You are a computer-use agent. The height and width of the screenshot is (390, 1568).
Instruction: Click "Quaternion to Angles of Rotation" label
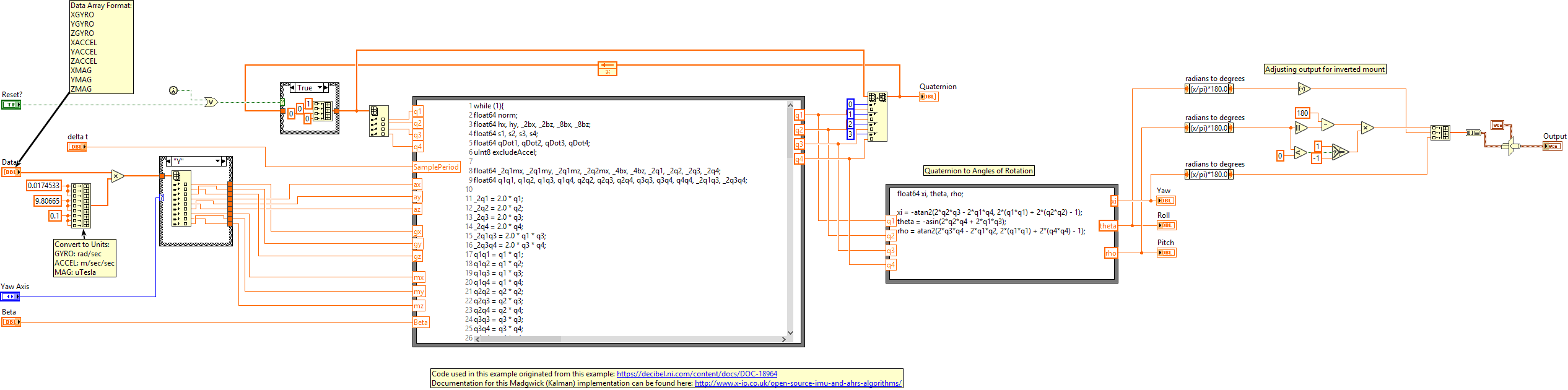click(x=978, y=171)
